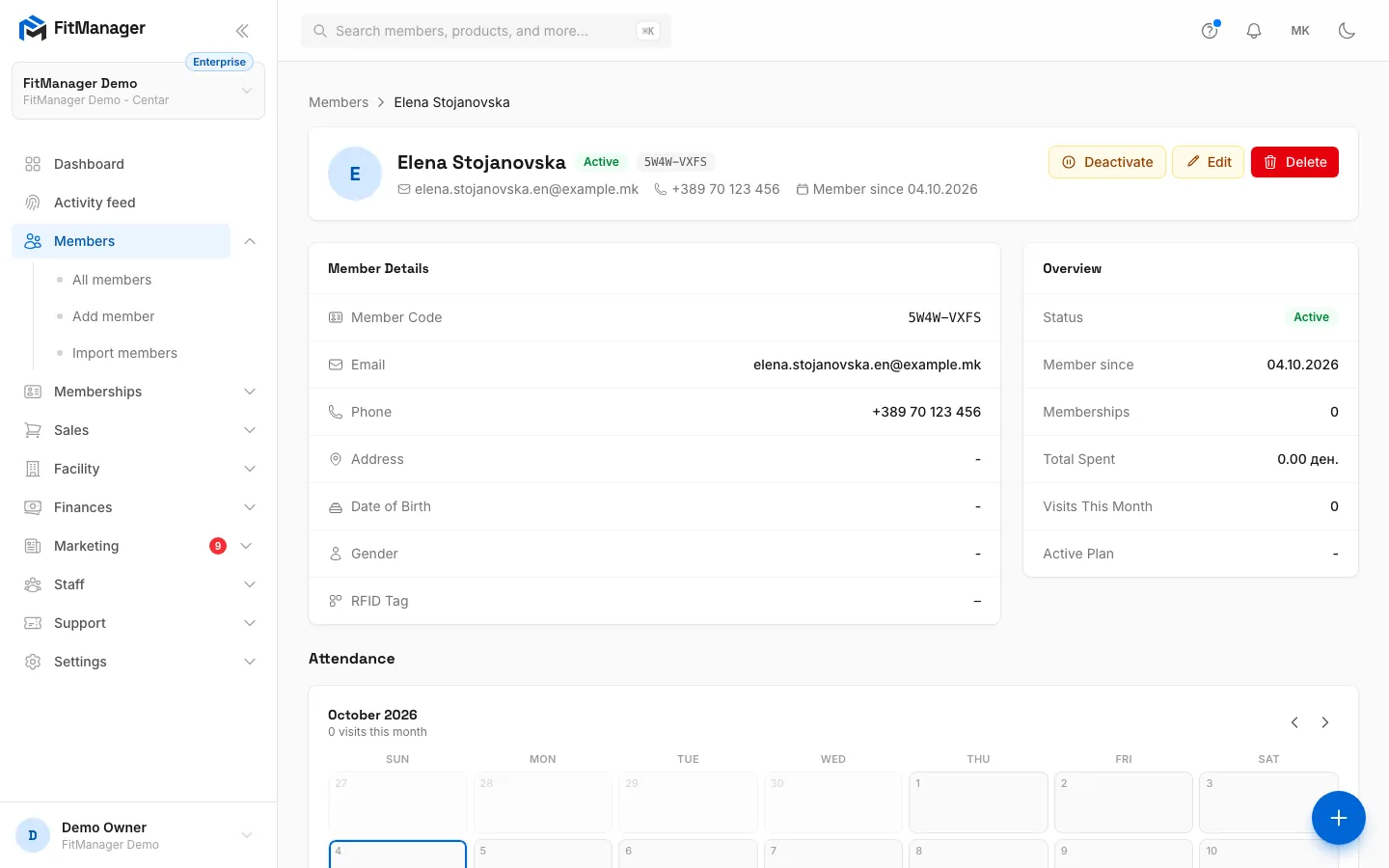The image size is (1389, 868).
Task: Open All members page
Action: [112, 280]
